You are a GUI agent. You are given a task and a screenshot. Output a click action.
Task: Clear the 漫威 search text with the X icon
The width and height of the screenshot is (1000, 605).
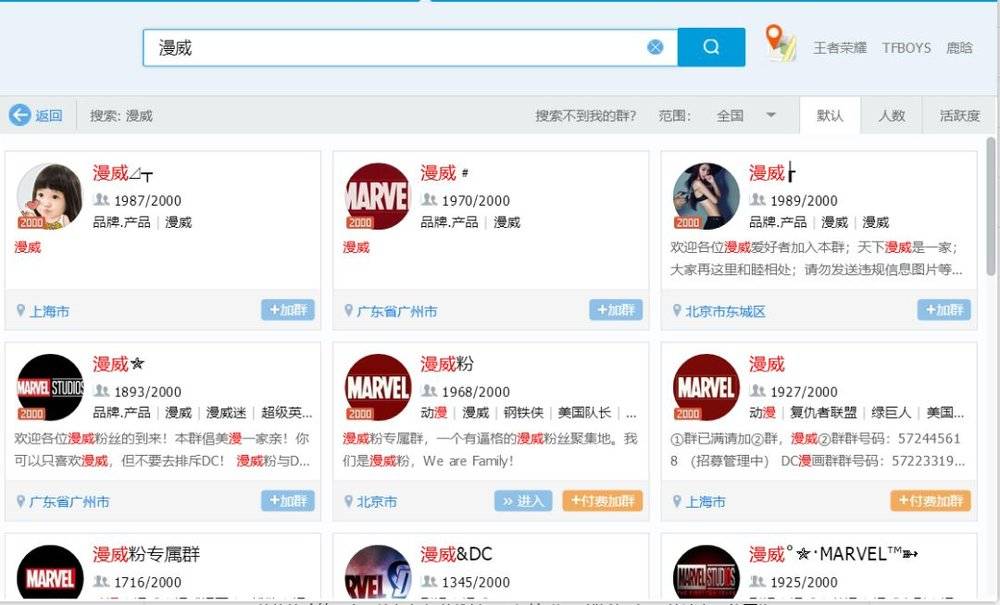pos(655,47)
